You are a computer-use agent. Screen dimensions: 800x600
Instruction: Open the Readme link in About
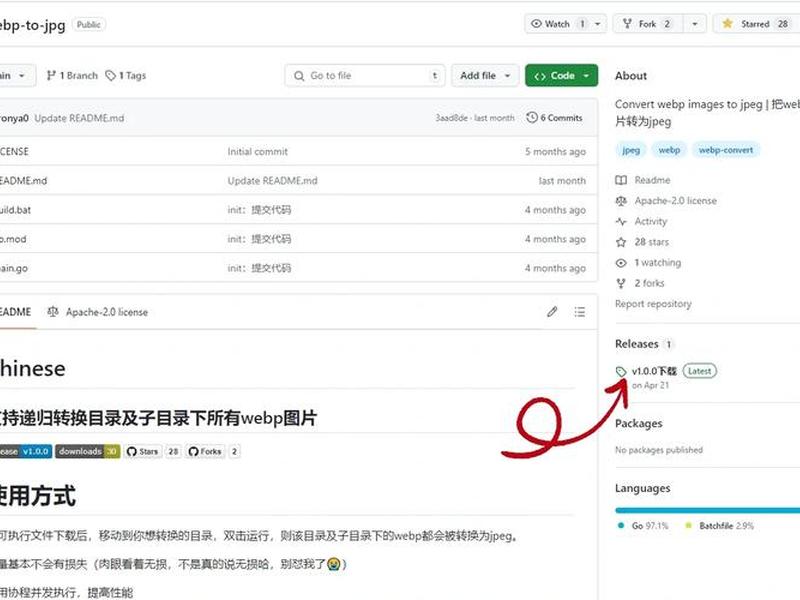coord(653,180)
